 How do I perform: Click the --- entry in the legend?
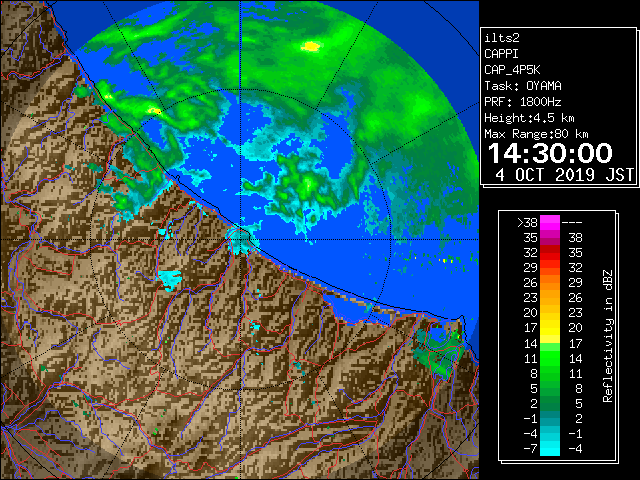(572, 223)
